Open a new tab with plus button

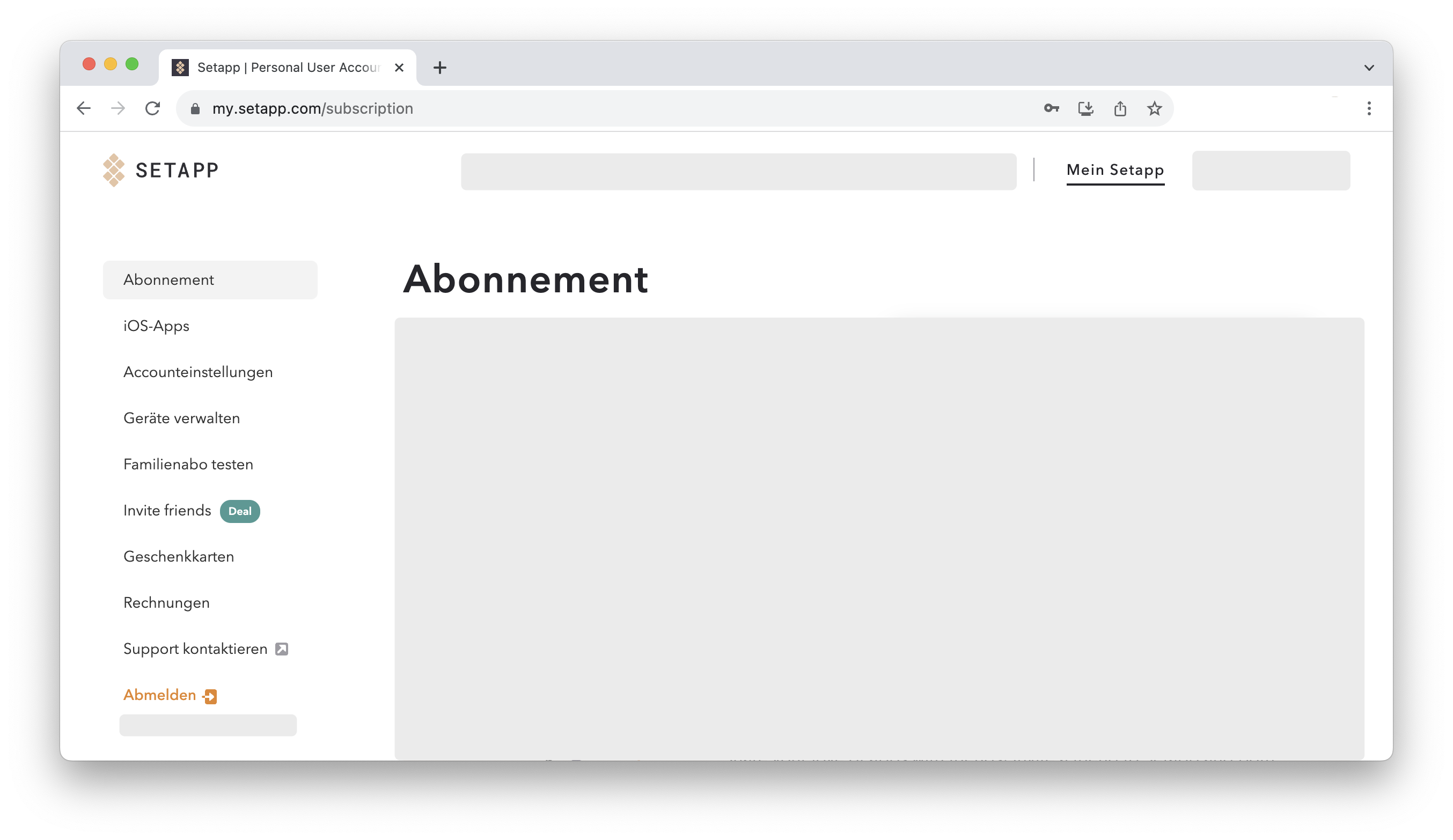pos(440,68)
